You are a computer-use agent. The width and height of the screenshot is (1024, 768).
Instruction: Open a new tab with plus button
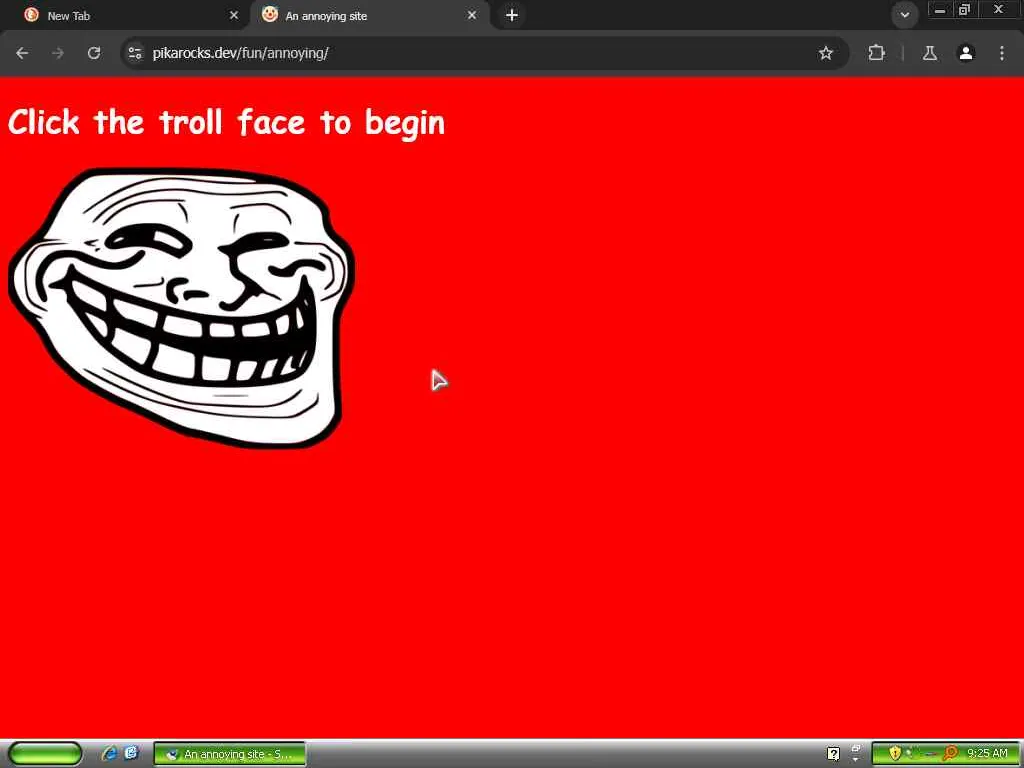point(512,15)
